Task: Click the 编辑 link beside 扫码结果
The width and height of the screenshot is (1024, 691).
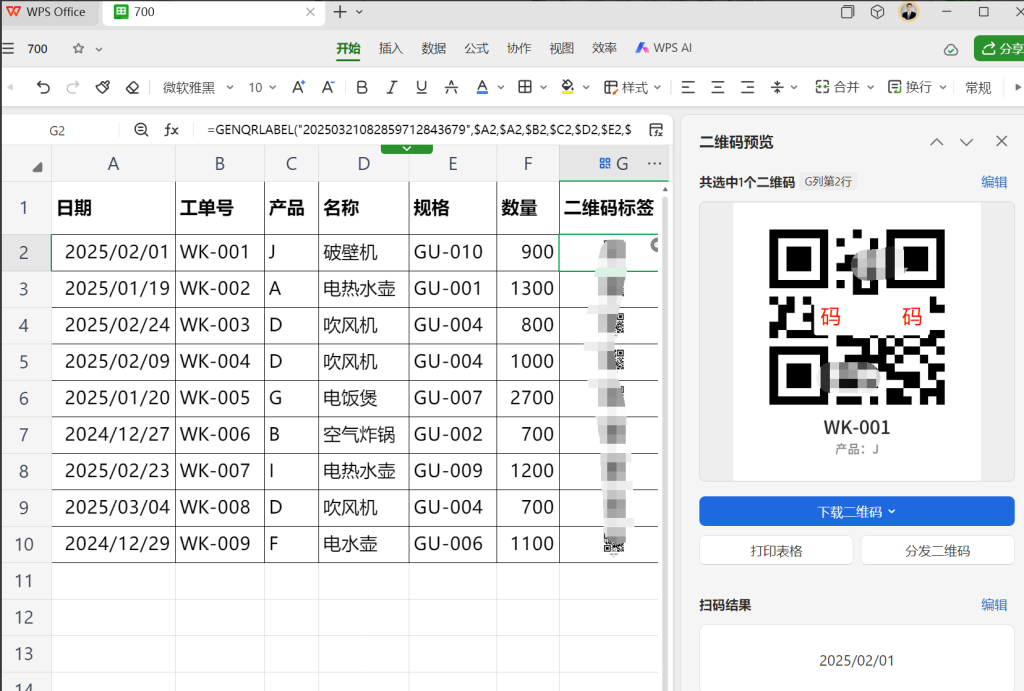Action: (994, 605)
